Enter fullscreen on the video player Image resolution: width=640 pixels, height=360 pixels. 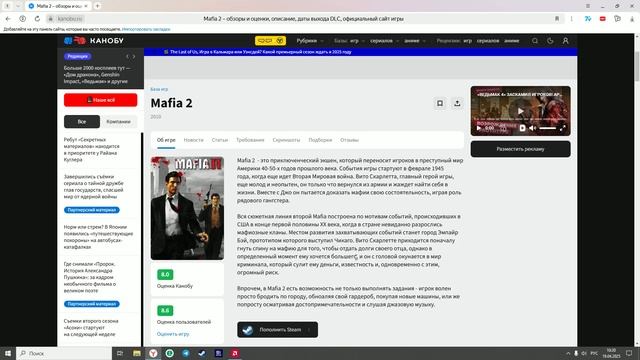pos(562,128)
